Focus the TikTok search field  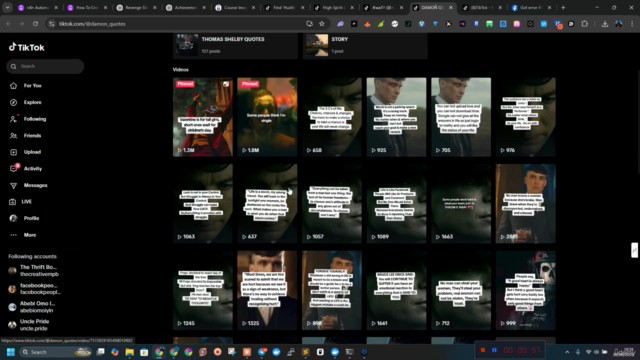coord(45,66)
